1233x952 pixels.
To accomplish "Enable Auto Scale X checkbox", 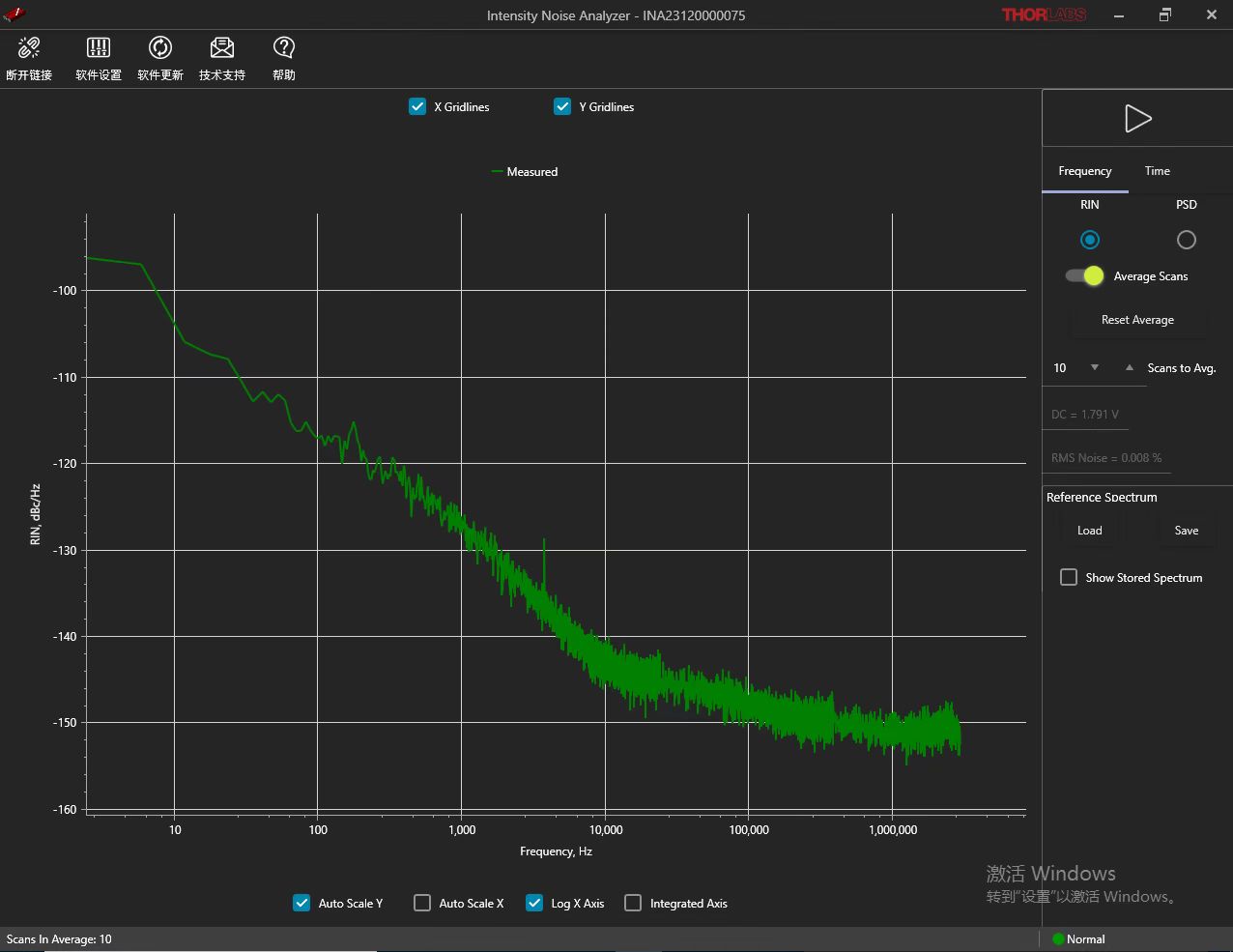I will click(x=422, y=903).
